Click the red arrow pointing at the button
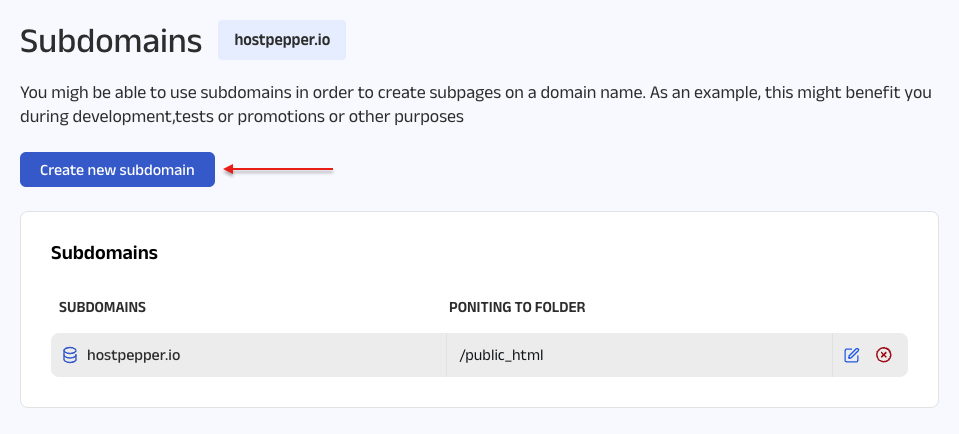This screenshot has height=434, width=959. click(x=278, y=170)
